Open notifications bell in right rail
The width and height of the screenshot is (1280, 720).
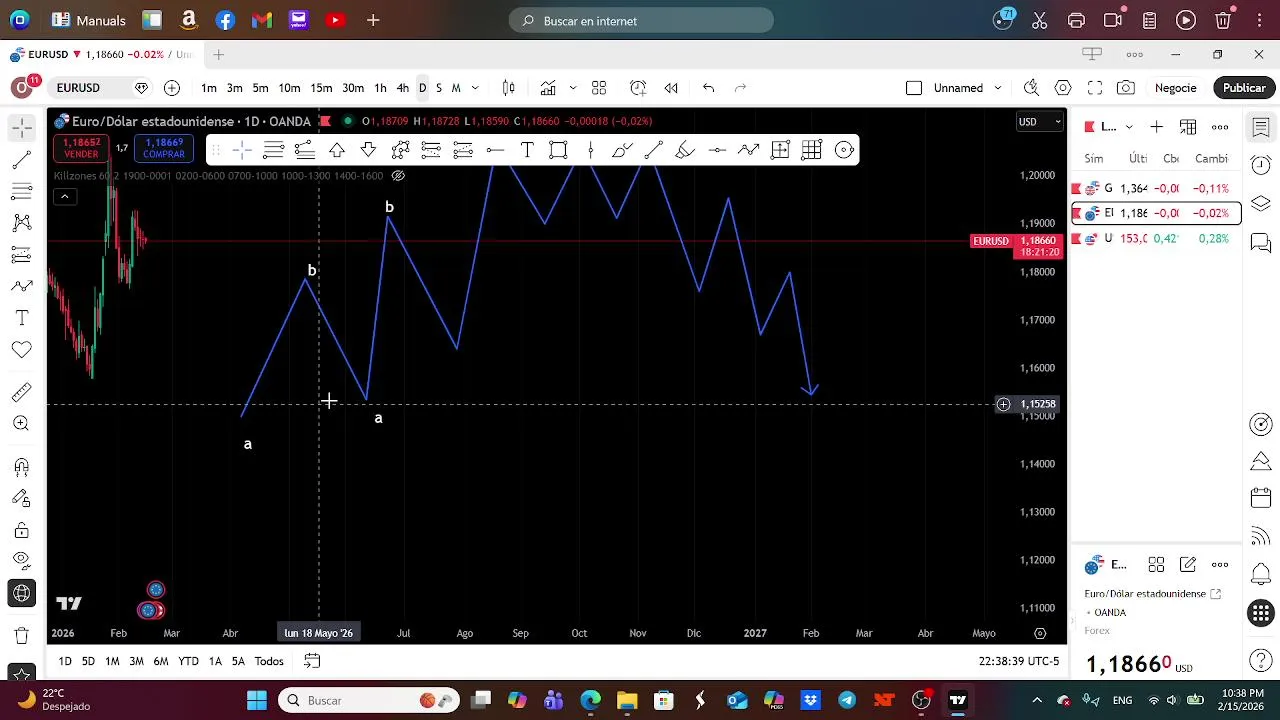(1261, 574)
